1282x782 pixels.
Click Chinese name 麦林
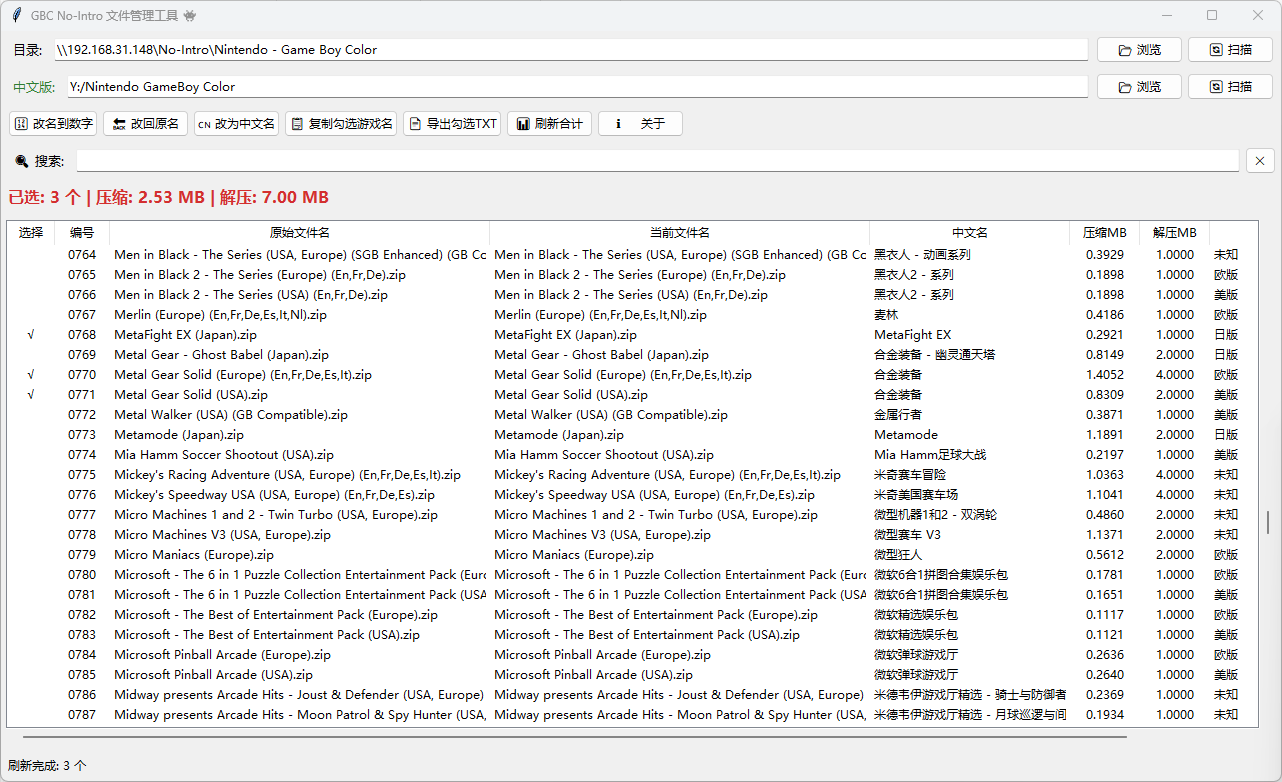886,315
